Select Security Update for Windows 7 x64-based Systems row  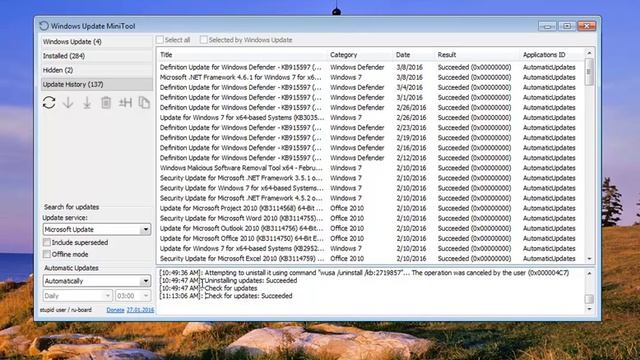click(x=371, y=188)
